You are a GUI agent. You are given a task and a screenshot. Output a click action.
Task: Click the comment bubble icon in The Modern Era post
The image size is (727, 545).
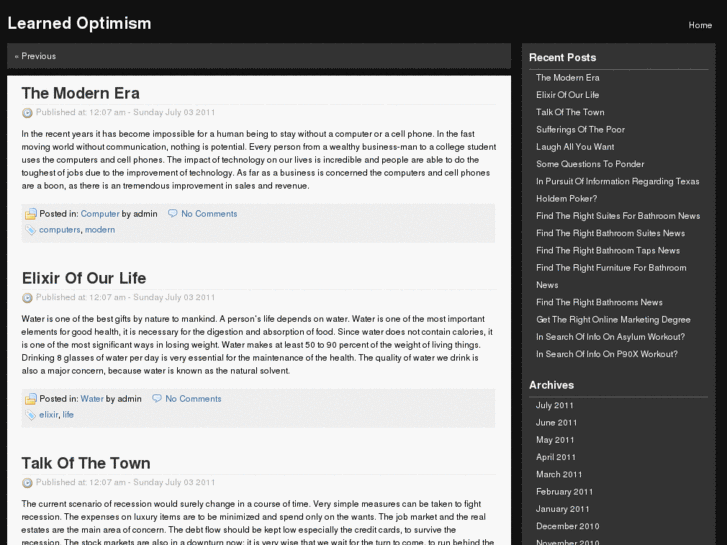[172, 213]
